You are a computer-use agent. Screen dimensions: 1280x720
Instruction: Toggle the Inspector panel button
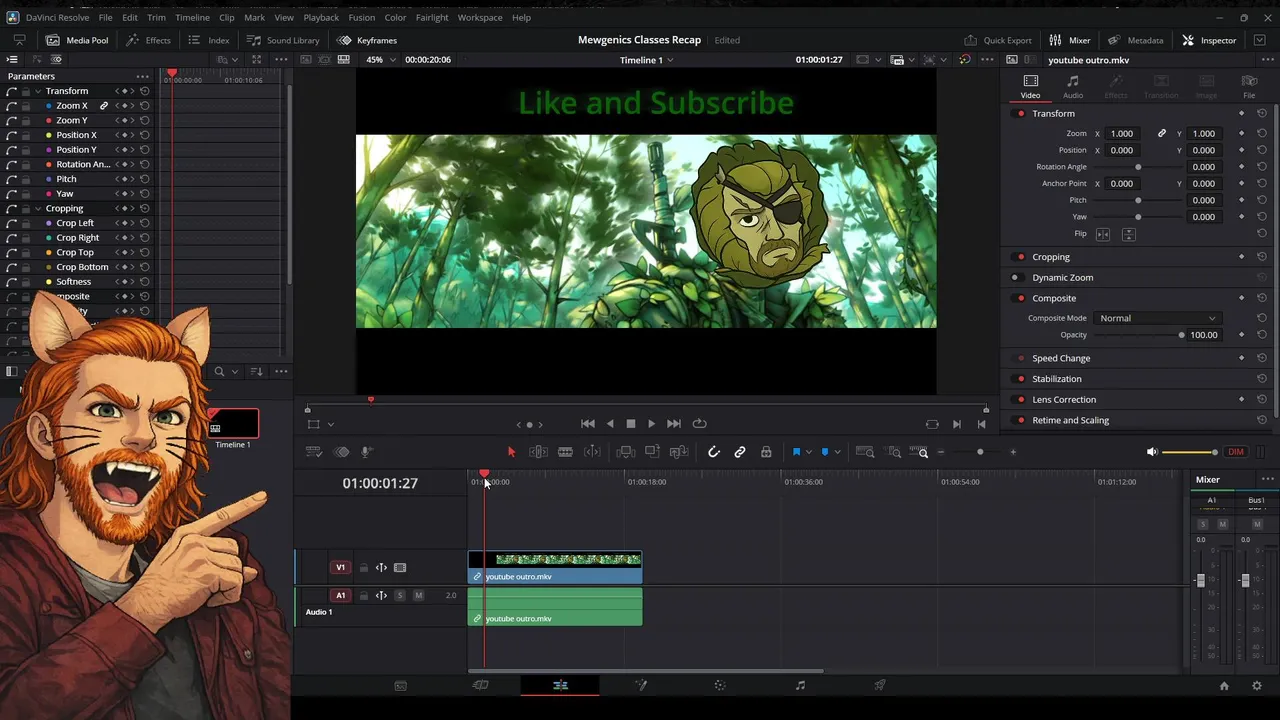point(1209,40)
